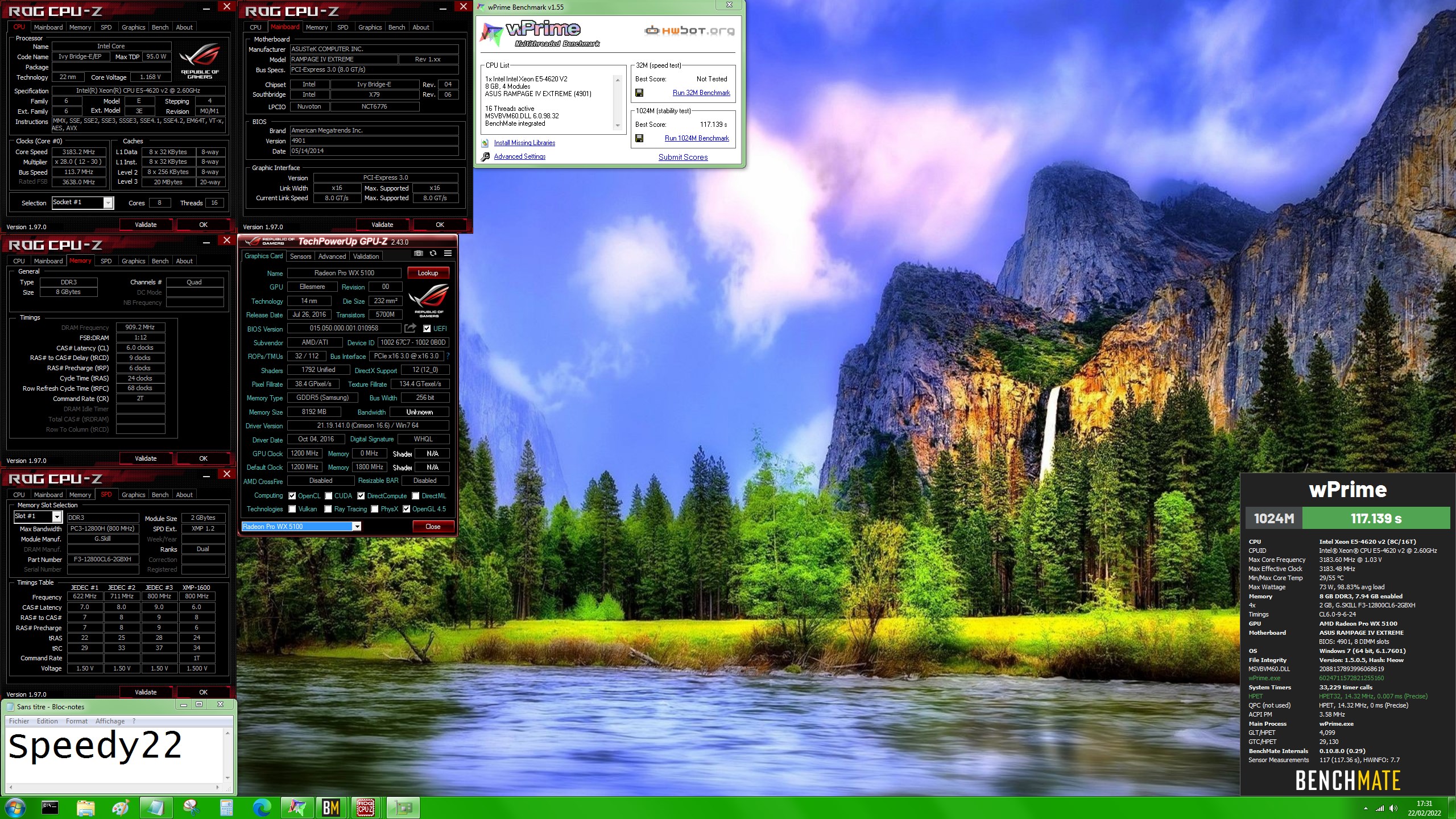Switch to wPrime via taskbar icon

[297, 808]
